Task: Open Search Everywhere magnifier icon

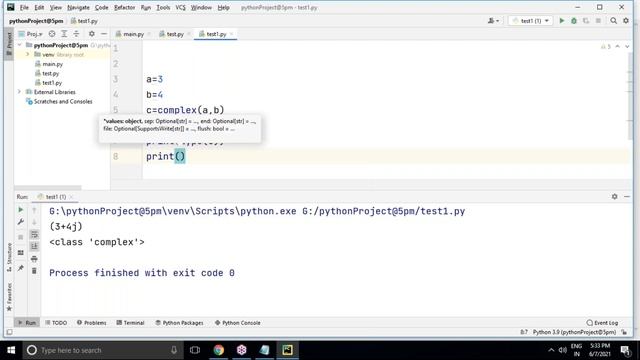Action: tap(613, 21)
